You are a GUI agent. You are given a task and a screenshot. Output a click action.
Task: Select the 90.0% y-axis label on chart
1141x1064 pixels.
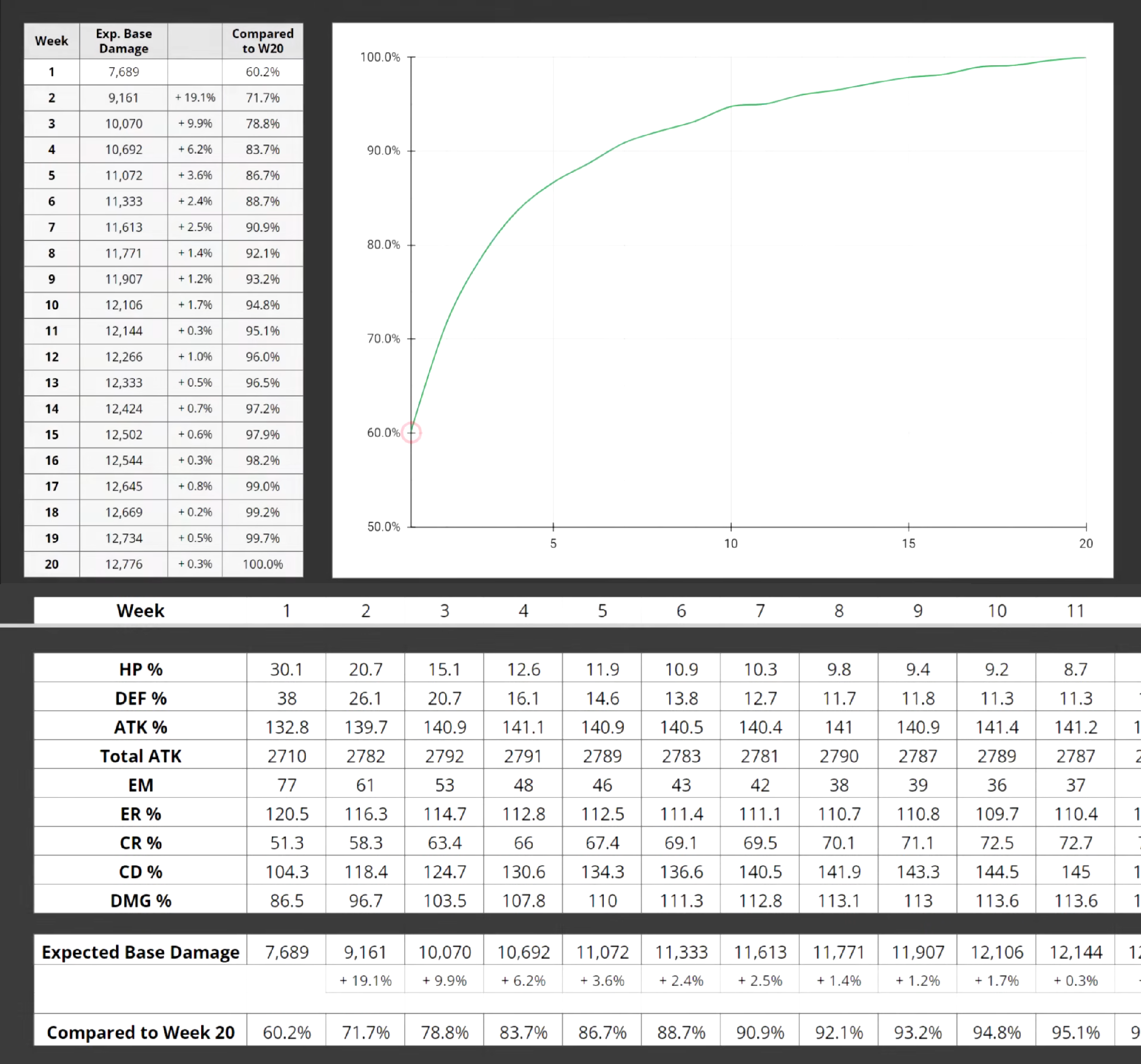pyautogui.click(x=383, y=151)
